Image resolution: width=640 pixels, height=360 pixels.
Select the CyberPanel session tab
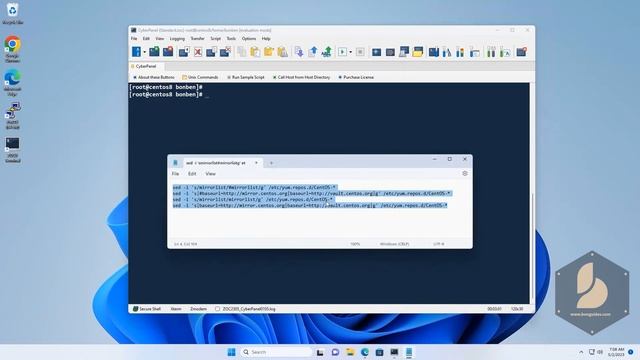(x=146, y=66)
